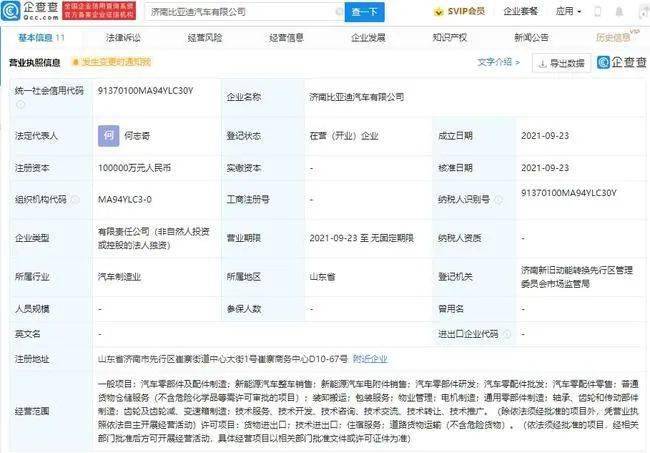
Task: Click organization code MA94YLC3-0
Action: pyautogui.click(x=125, y=200)
